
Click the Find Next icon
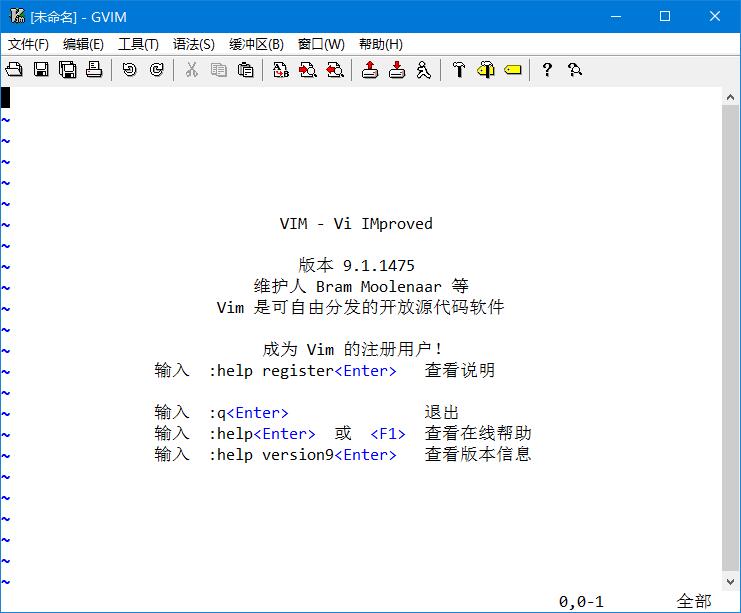click(x=308, y=70)
